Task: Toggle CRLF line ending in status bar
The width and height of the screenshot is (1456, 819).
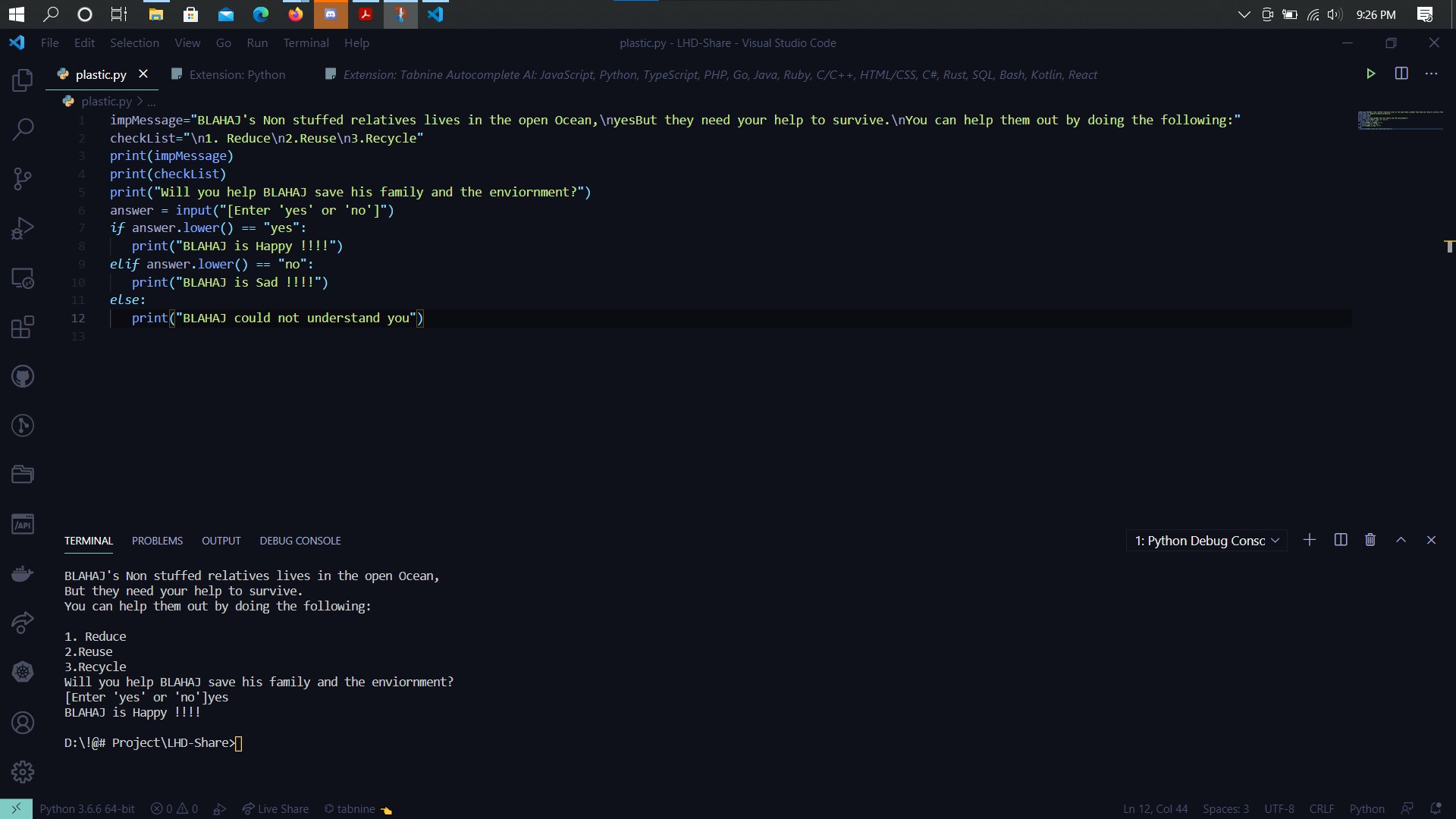Action: (x=1321, y=809)
